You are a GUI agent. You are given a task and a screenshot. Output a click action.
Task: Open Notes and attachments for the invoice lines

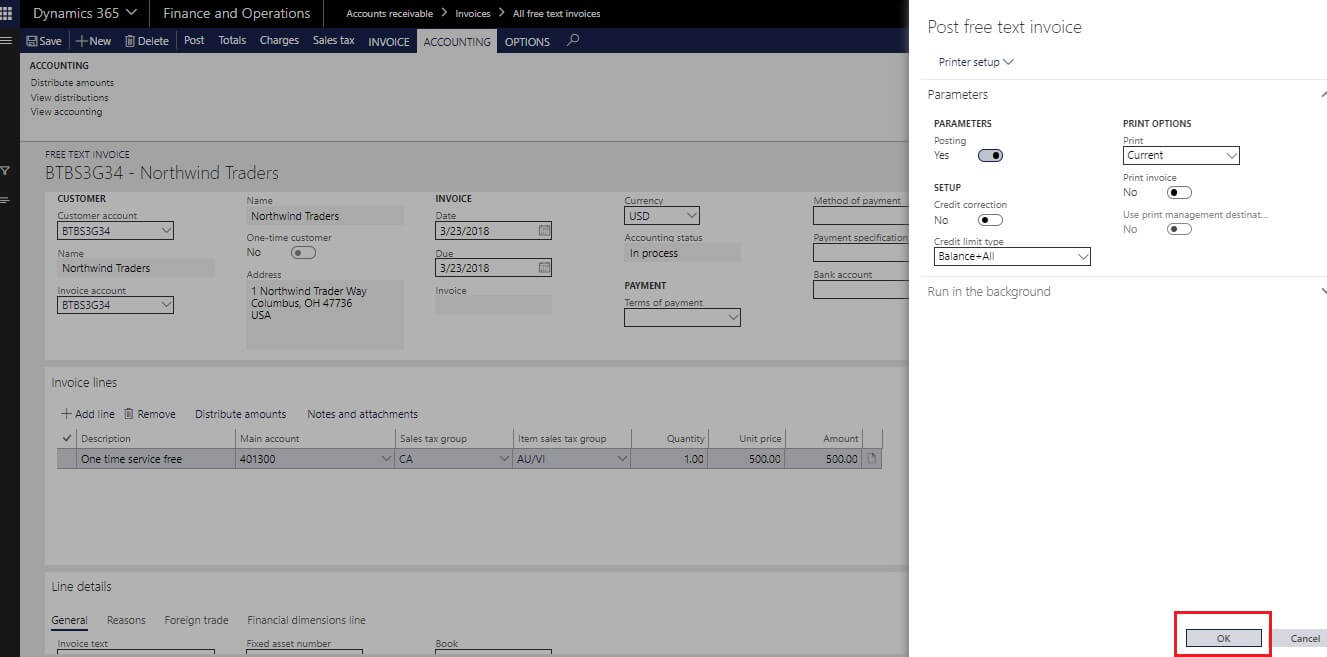[x=362, y=414]
